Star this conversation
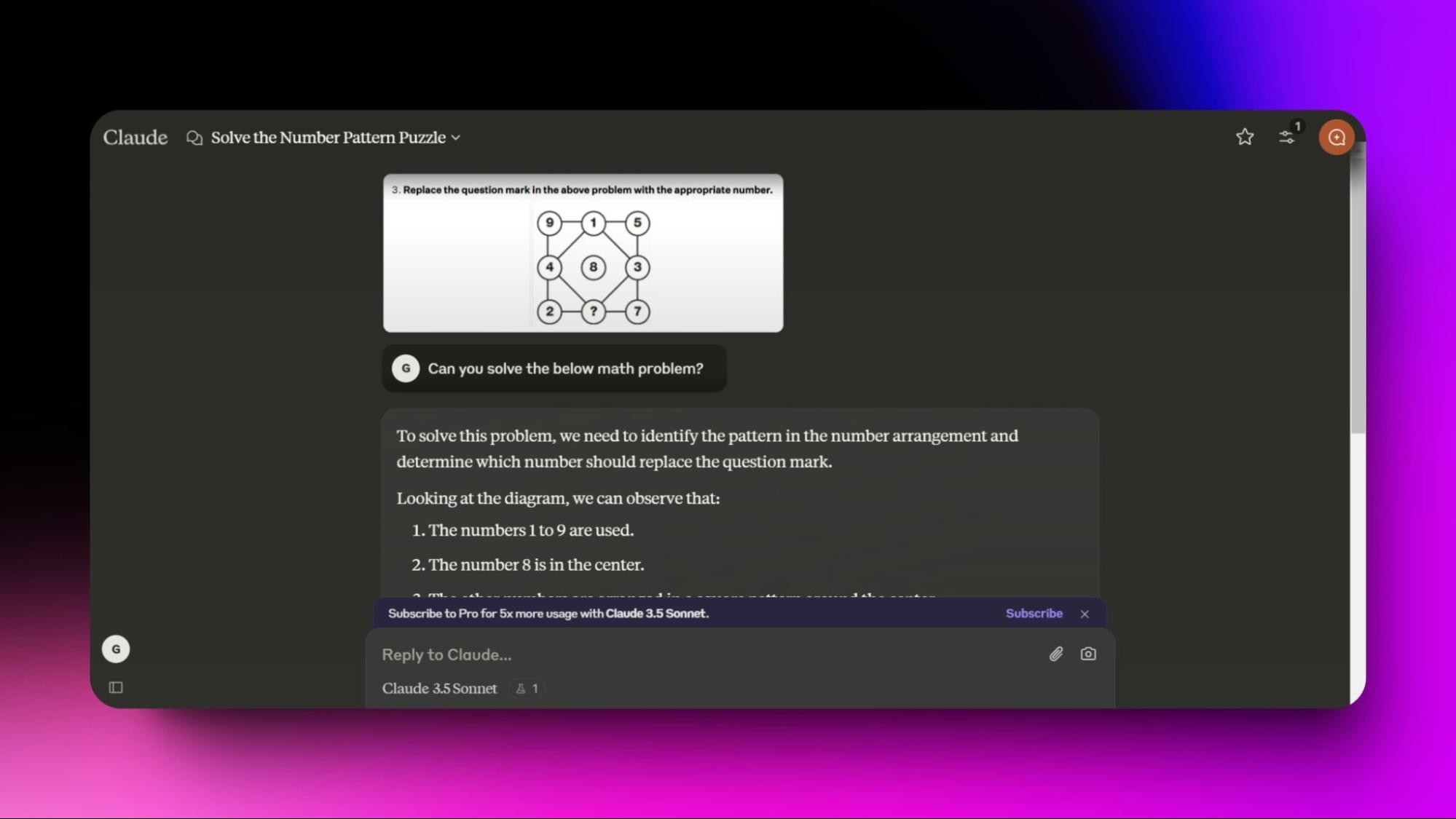The image size is (1456, 819). [x=1245, y=137]
